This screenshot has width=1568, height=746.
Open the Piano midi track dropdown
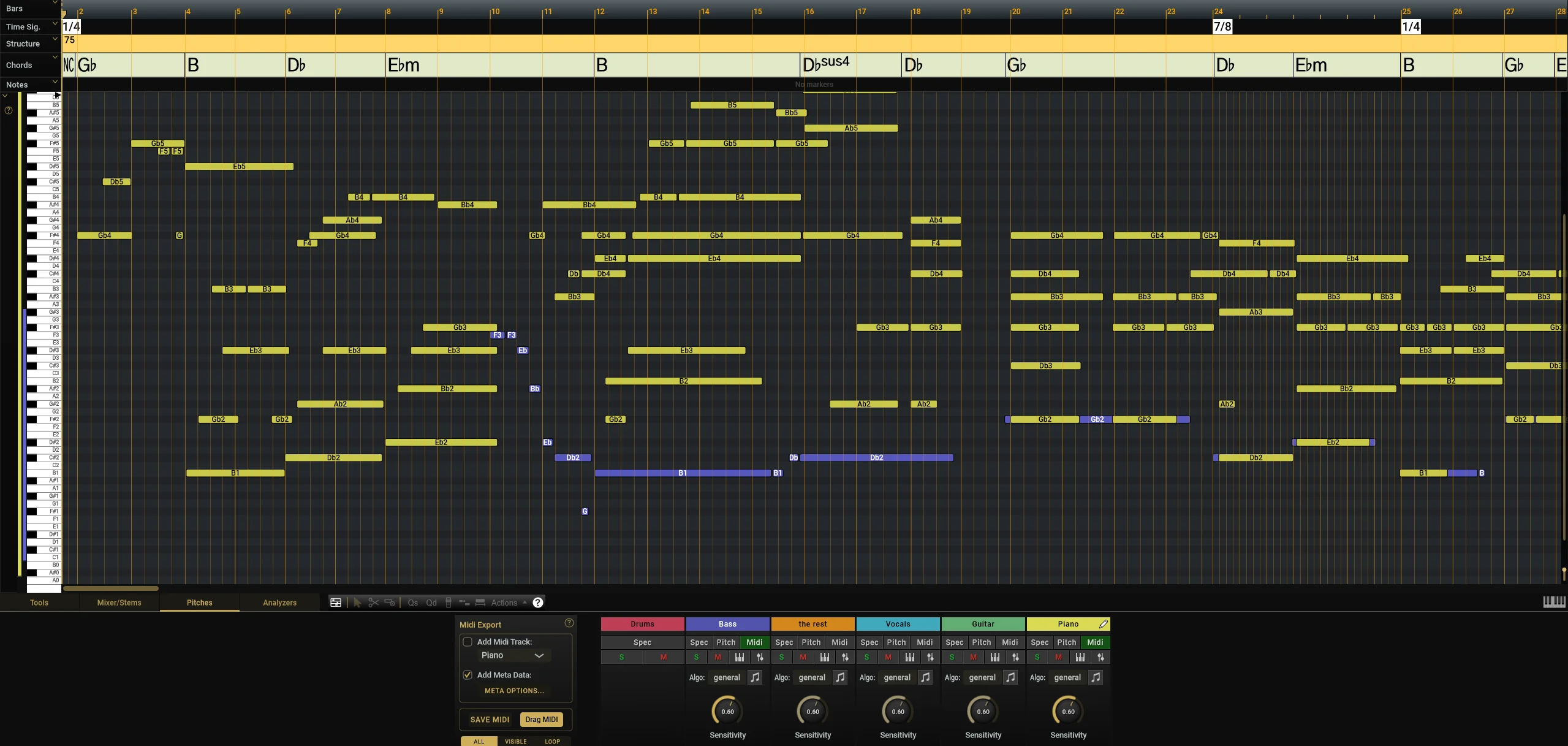513,655
